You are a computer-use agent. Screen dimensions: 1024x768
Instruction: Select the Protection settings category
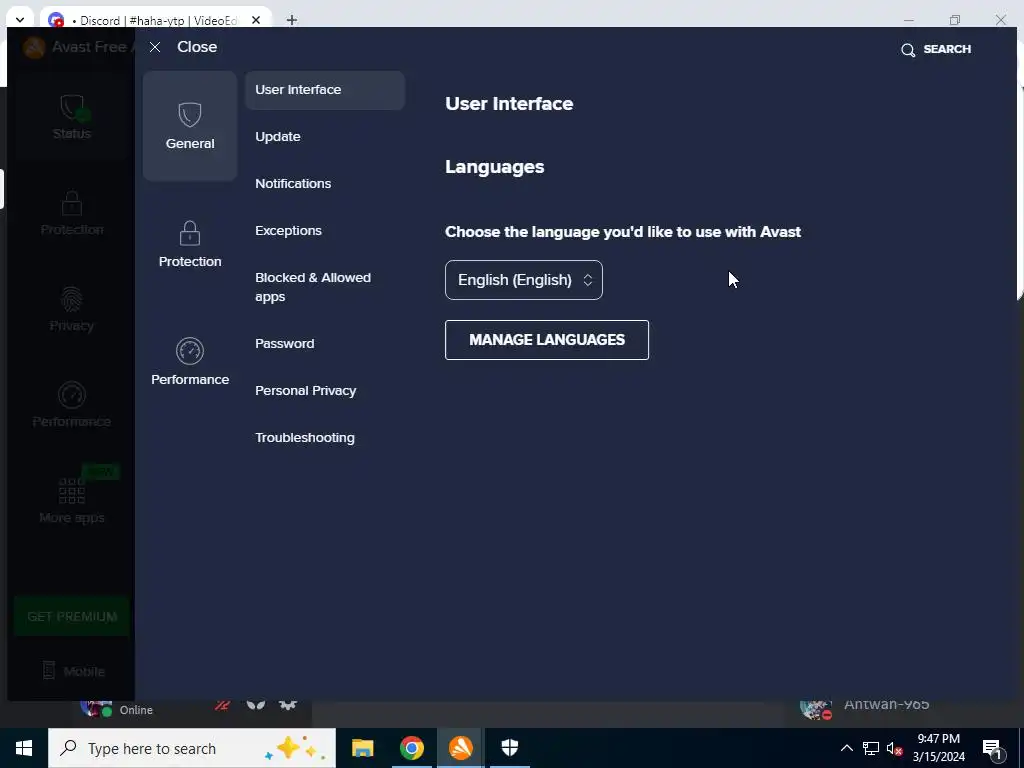pos(190,244)
